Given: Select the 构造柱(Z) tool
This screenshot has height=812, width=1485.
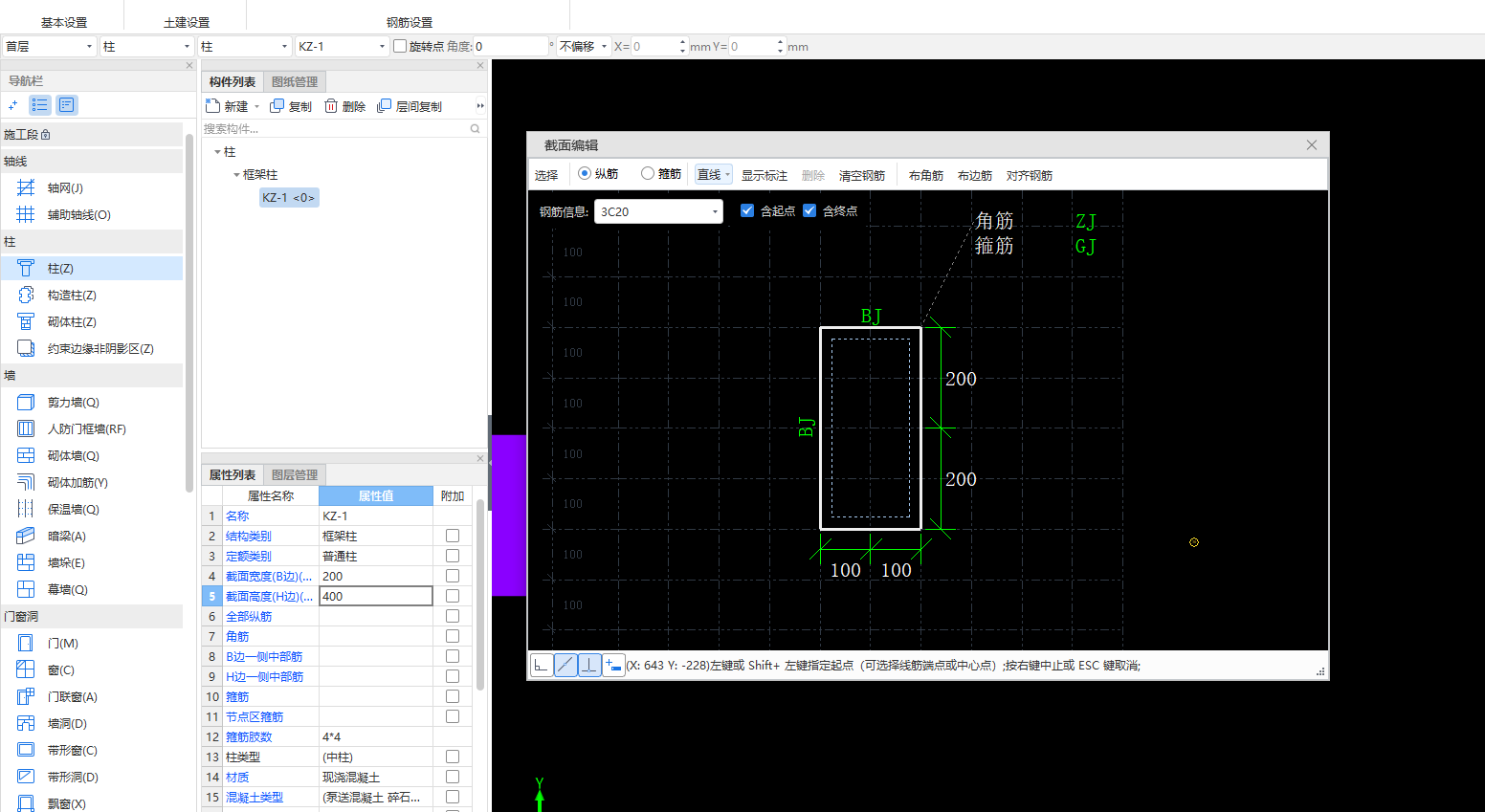Looking at the screenshot, I should pos(71,296).
